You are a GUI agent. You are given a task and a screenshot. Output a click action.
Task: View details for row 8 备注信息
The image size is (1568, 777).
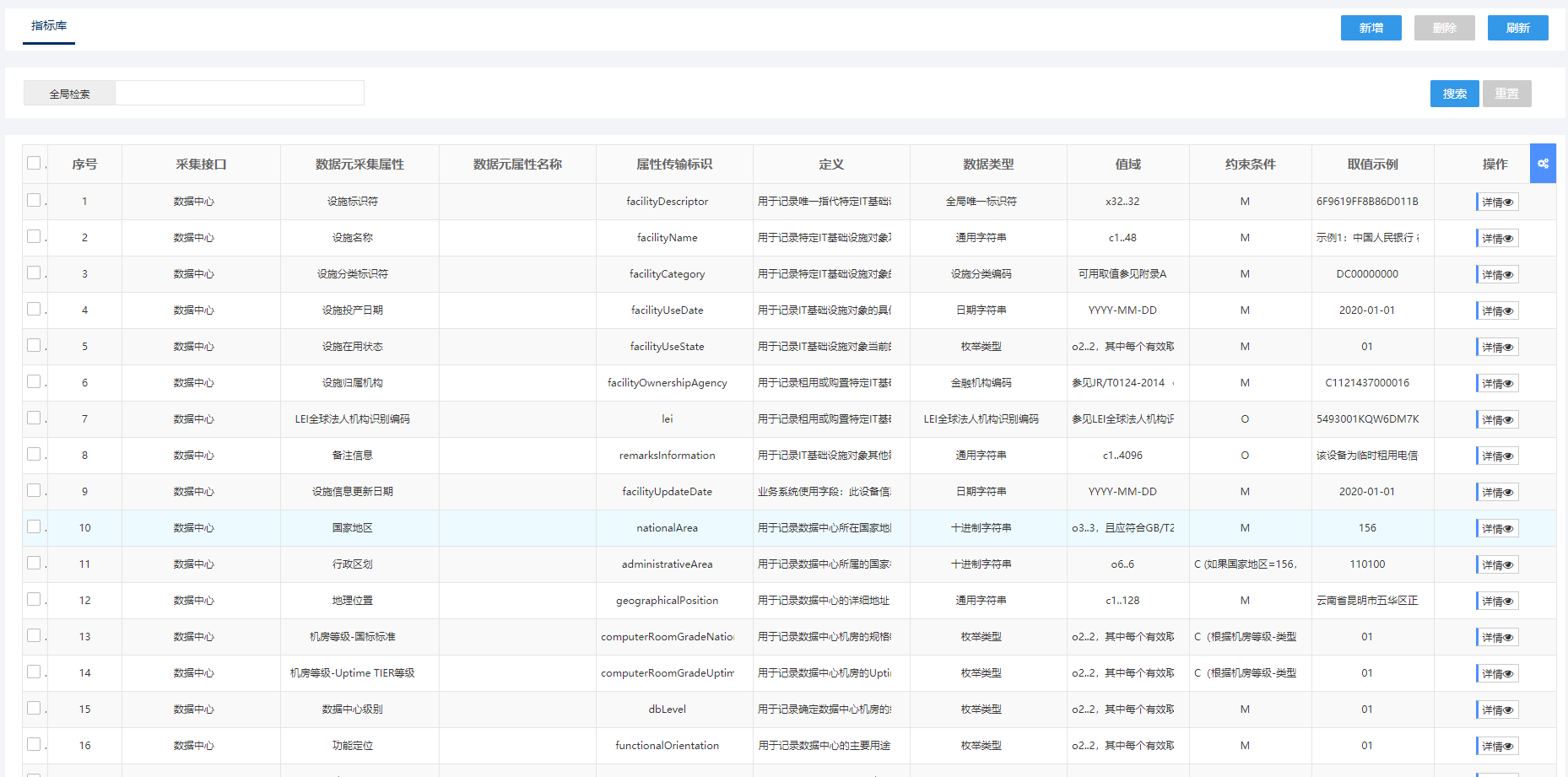tap(1497, 456)
